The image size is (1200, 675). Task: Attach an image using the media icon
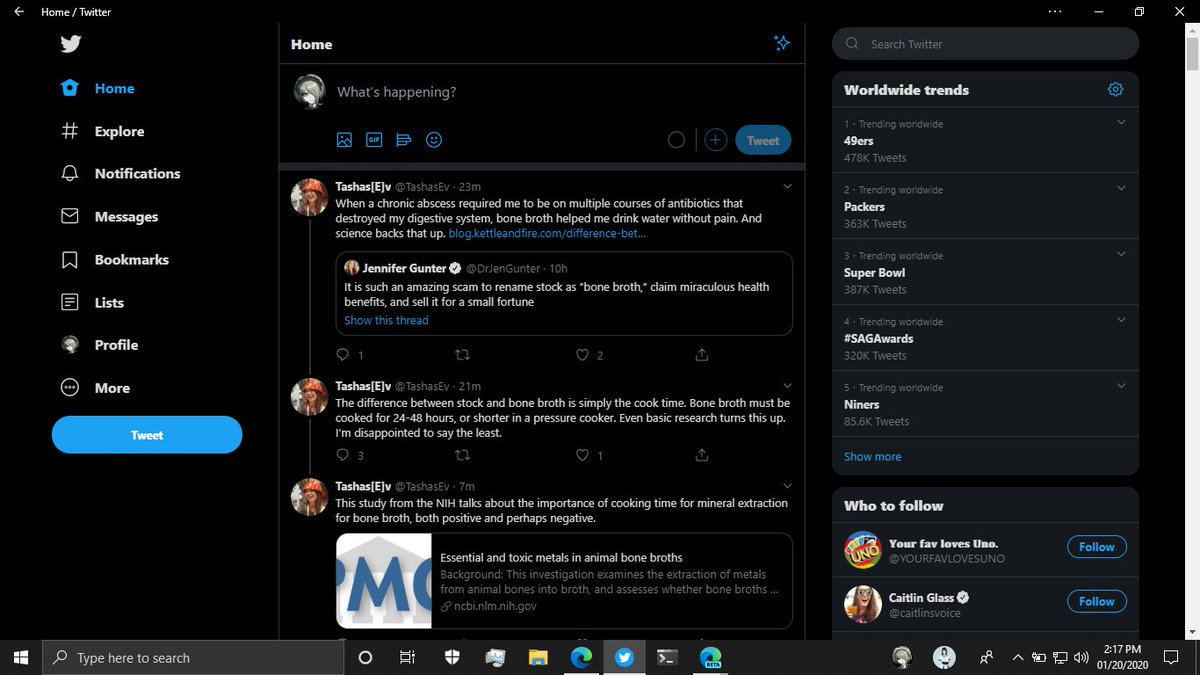pos(344,140)
